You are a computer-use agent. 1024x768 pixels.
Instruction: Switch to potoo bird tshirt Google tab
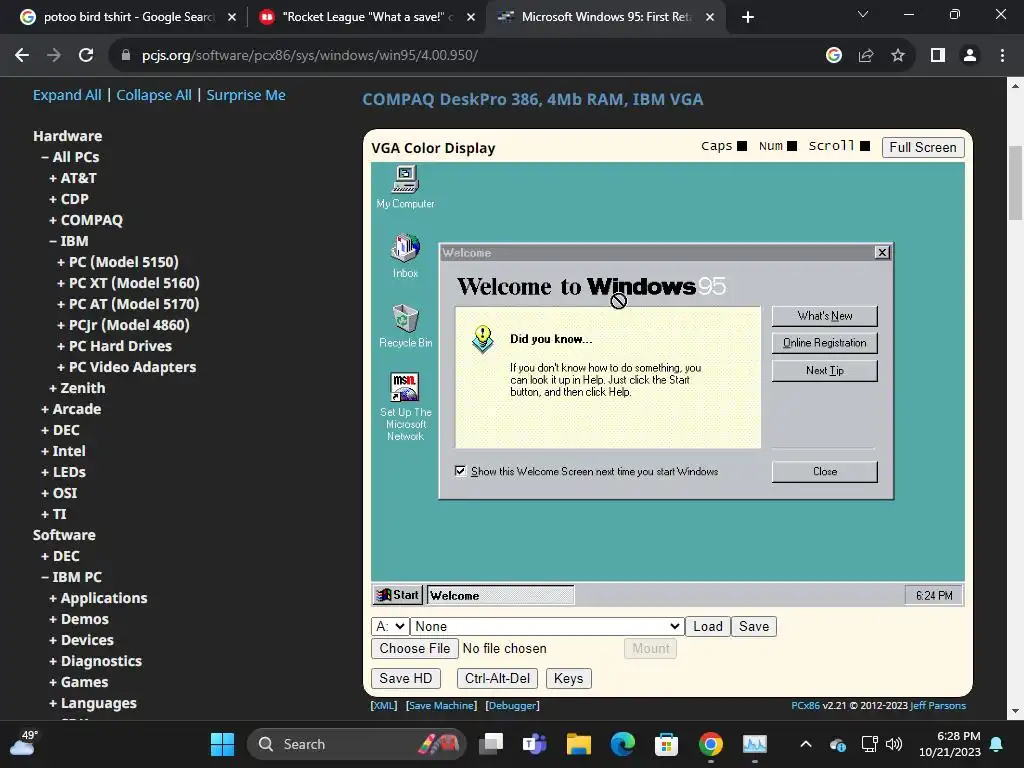(127, 17)
